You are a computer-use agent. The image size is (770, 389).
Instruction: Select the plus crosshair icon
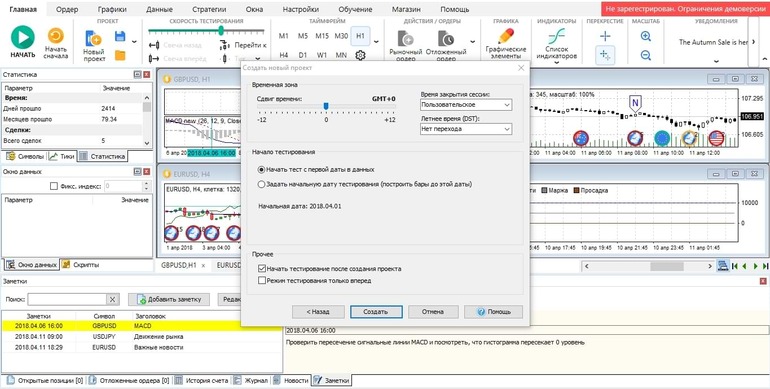tap(605, 36)
